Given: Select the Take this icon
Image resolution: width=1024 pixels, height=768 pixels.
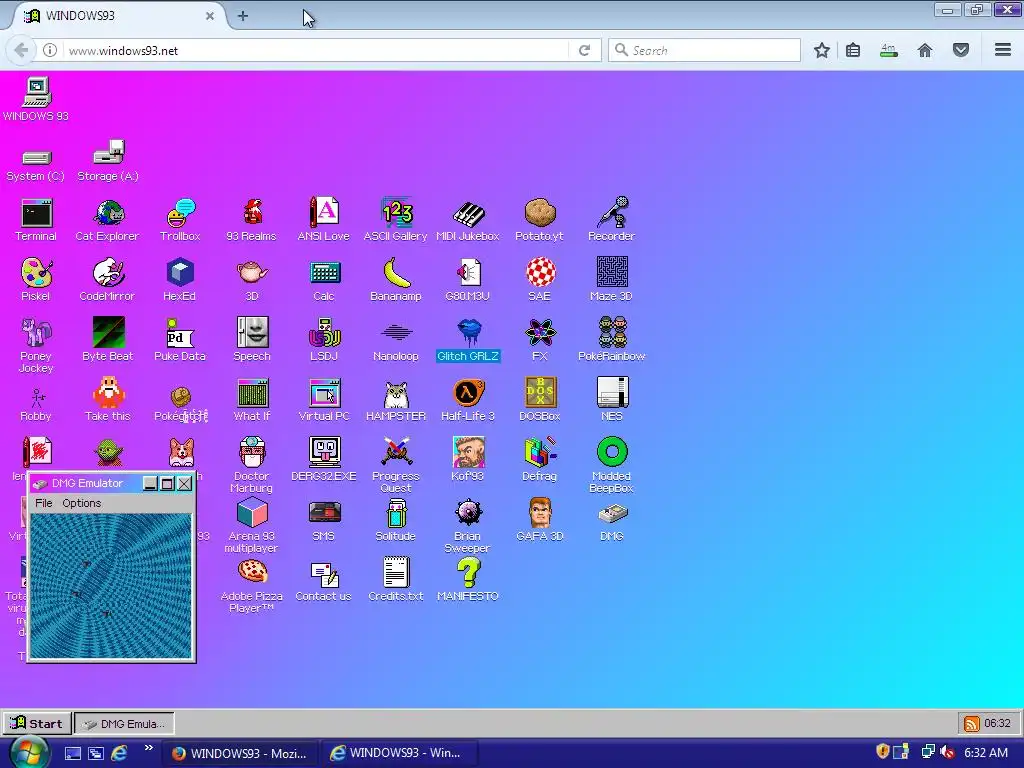Looking at the screenshot, I should [108, 400].
